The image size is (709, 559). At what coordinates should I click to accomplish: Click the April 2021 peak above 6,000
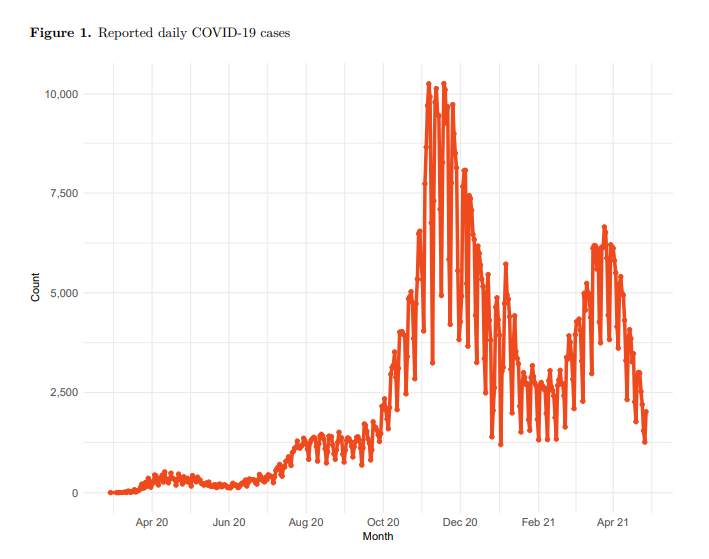pos(604,228)
